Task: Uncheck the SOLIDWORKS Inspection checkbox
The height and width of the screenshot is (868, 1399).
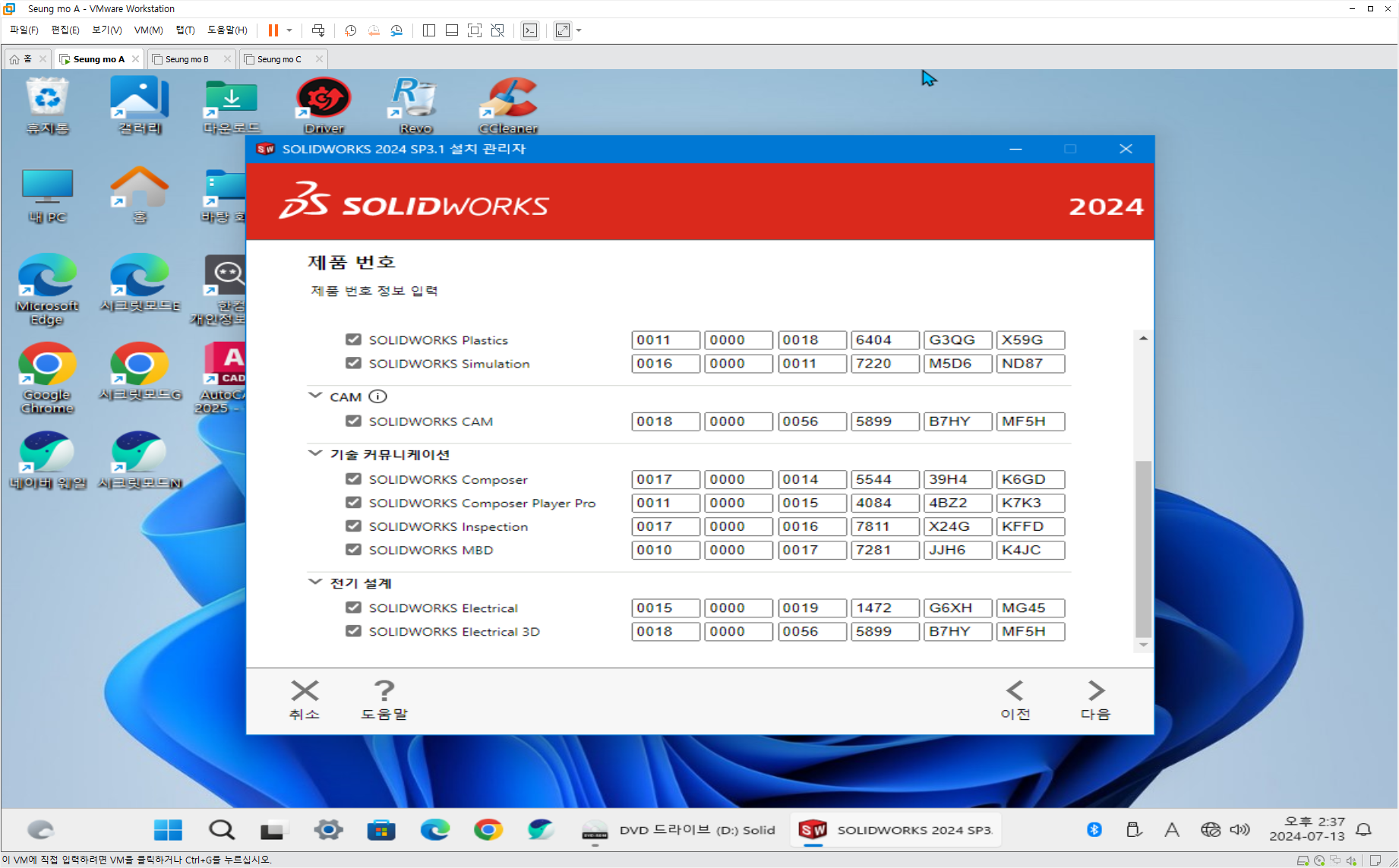Action: [x=353, y=526]
